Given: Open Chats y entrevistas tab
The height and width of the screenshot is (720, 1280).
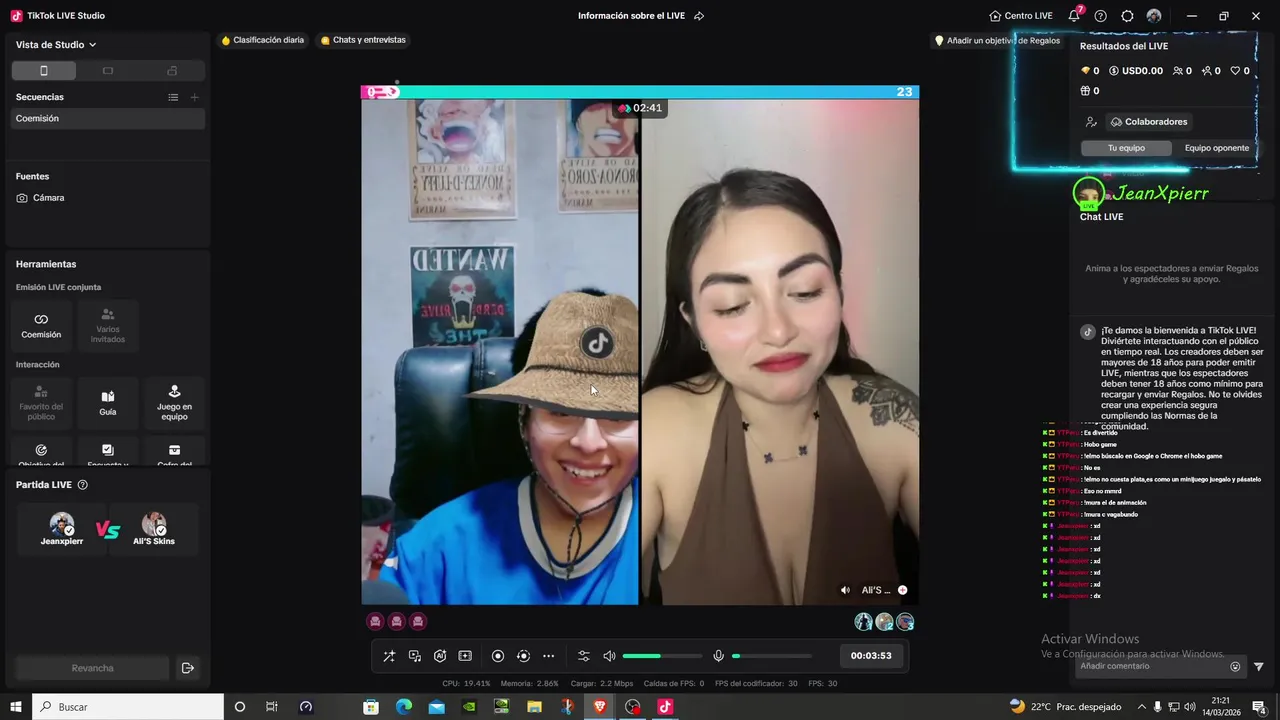Looking at the screenshot, I should click(x=363, y=40).
